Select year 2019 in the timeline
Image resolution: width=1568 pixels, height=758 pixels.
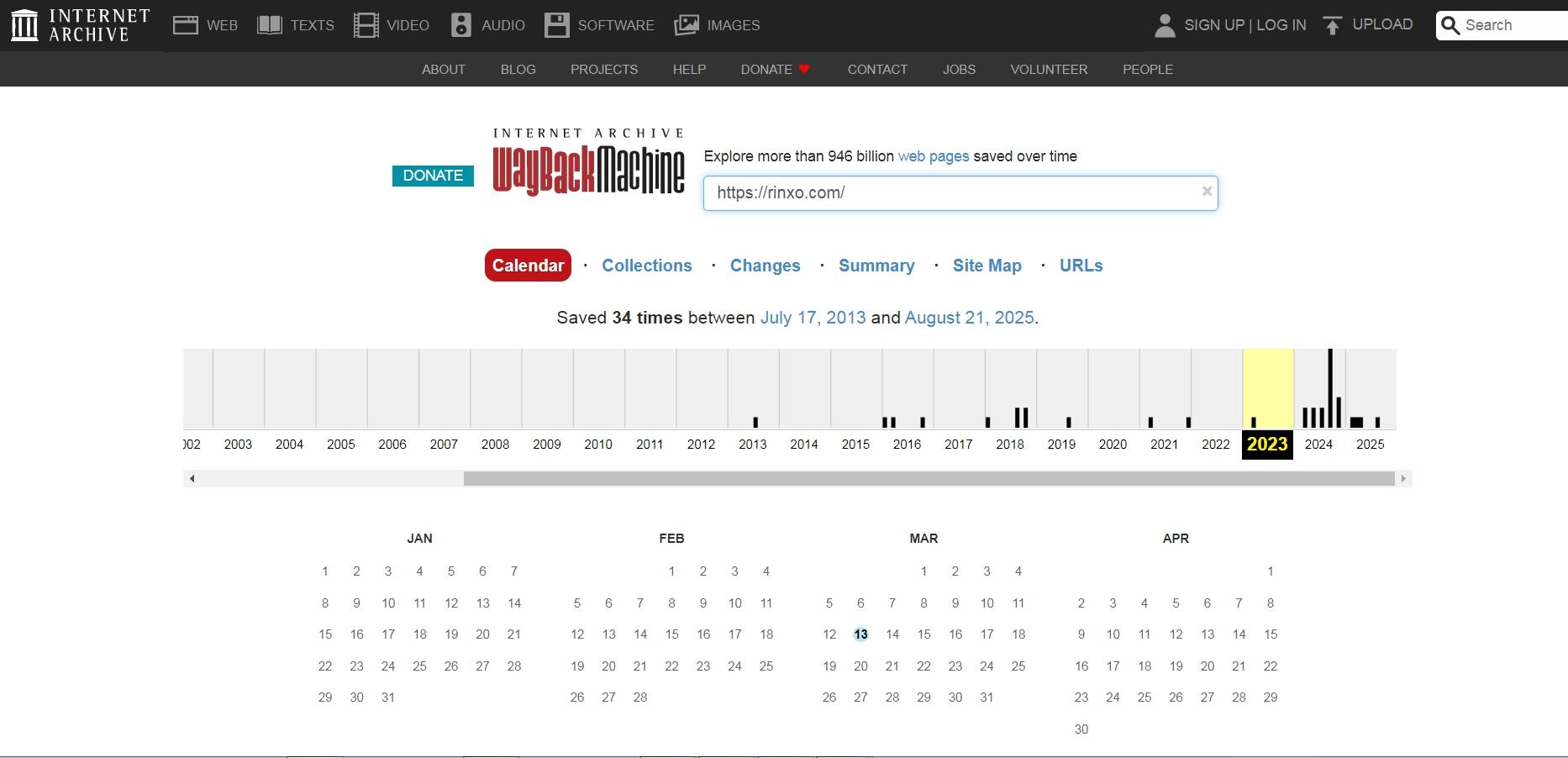pos(1061,444)
